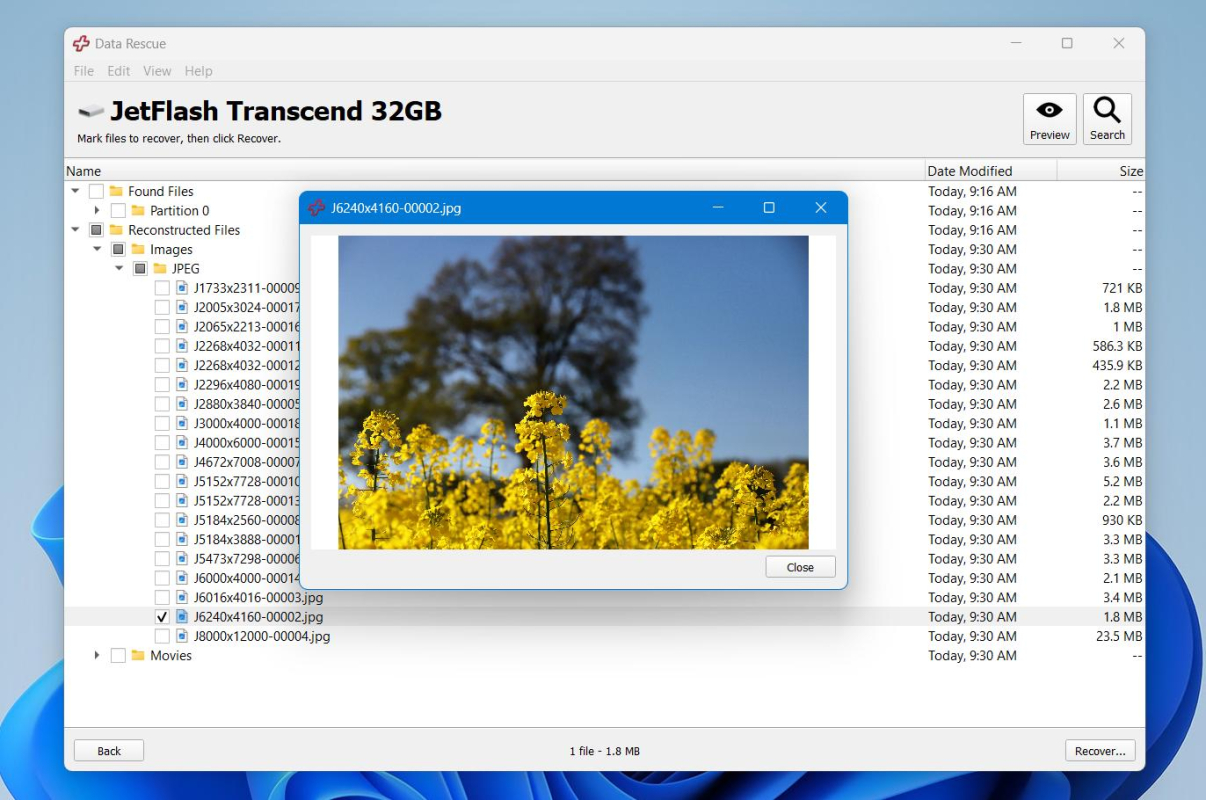Check the Found Files checkbox
The width and height of the screenshot is (1206, 800).
(96, 191)
